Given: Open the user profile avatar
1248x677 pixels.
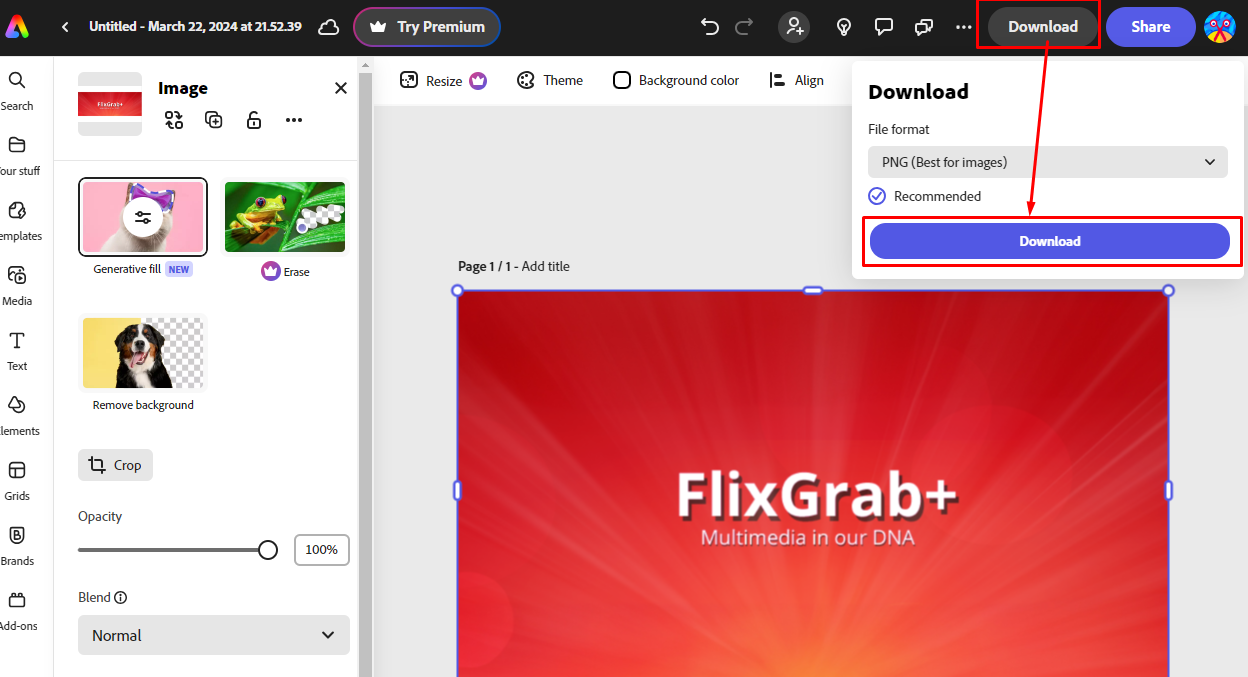Looking at the screenshot, I should 1219,27.
